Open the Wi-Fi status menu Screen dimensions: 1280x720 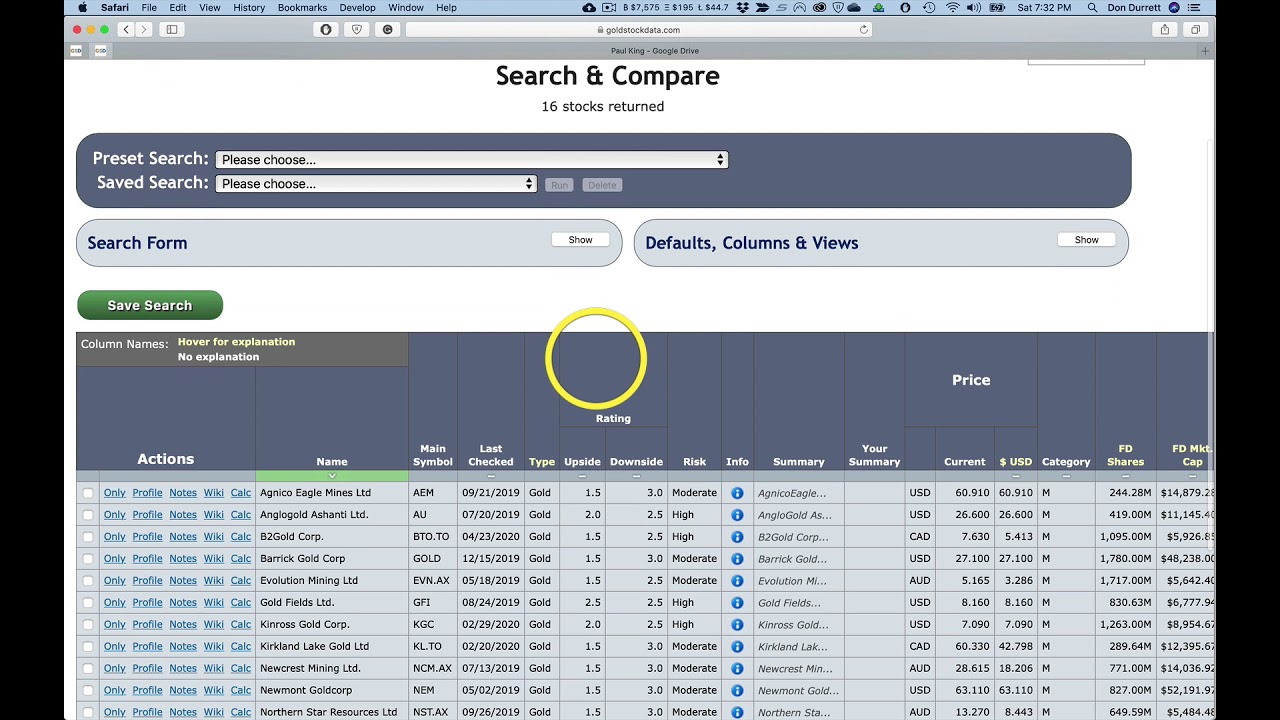pos(952,8)
